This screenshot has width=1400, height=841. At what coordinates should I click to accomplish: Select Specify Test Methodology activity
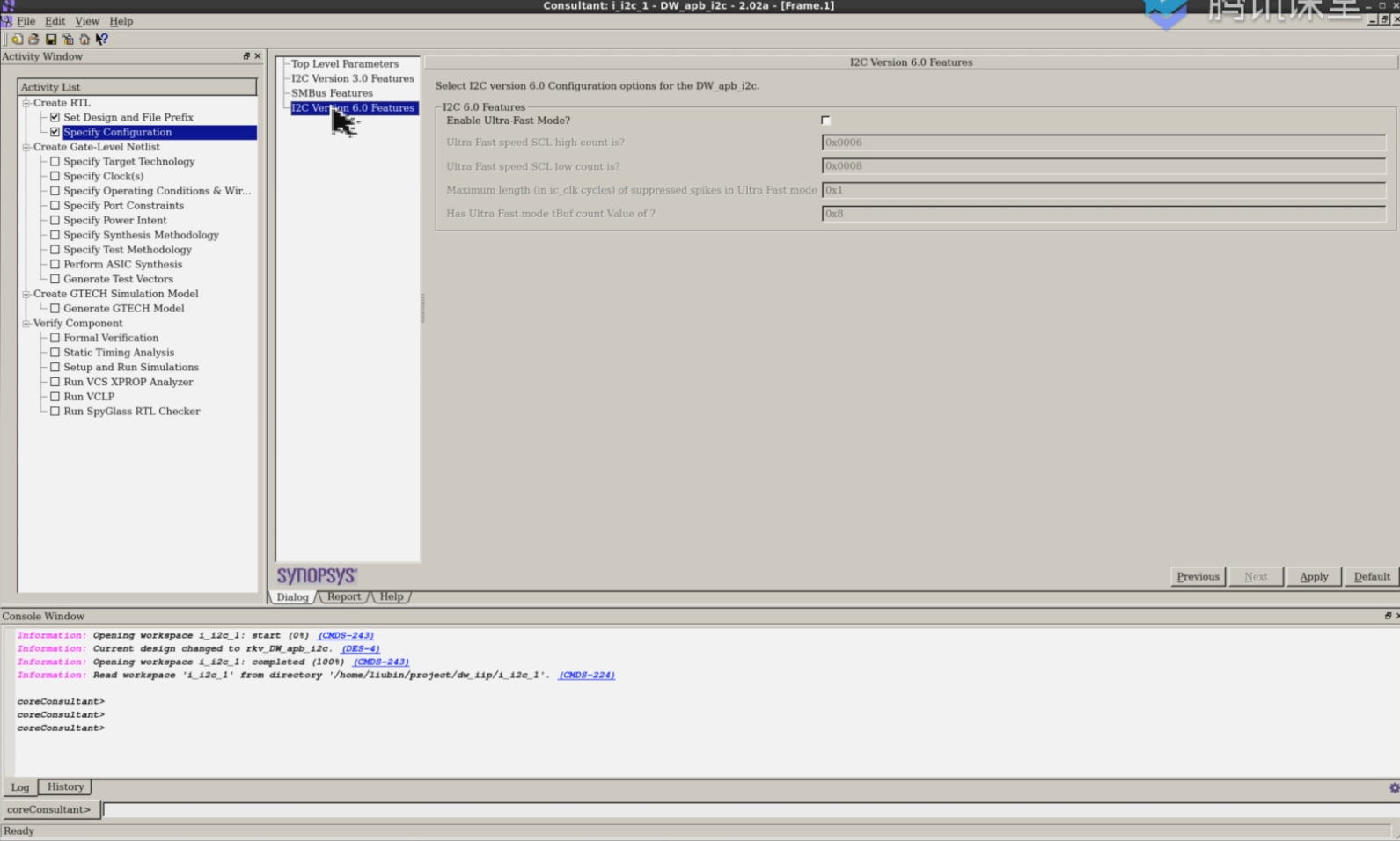pos(128,250)
